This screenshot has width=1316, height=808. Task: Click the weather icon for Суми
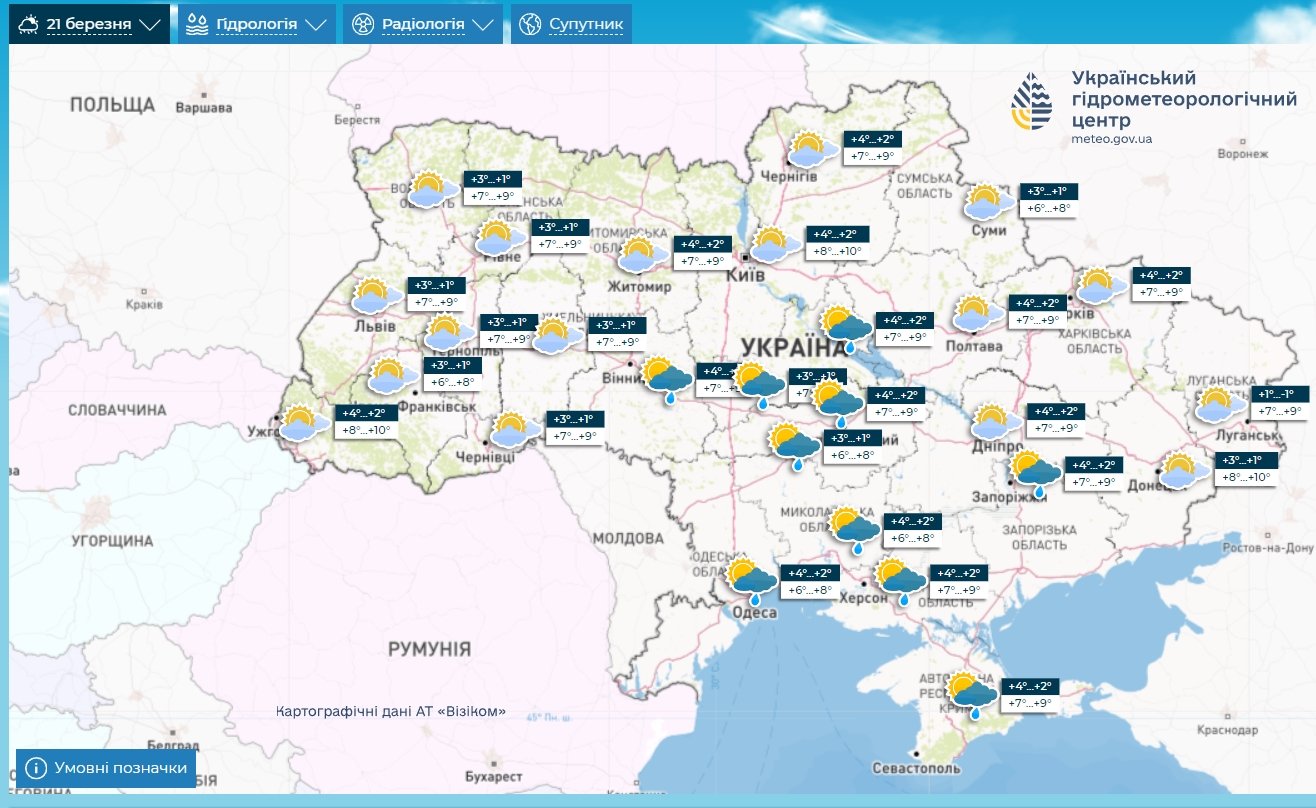click(x=989, y=202)
